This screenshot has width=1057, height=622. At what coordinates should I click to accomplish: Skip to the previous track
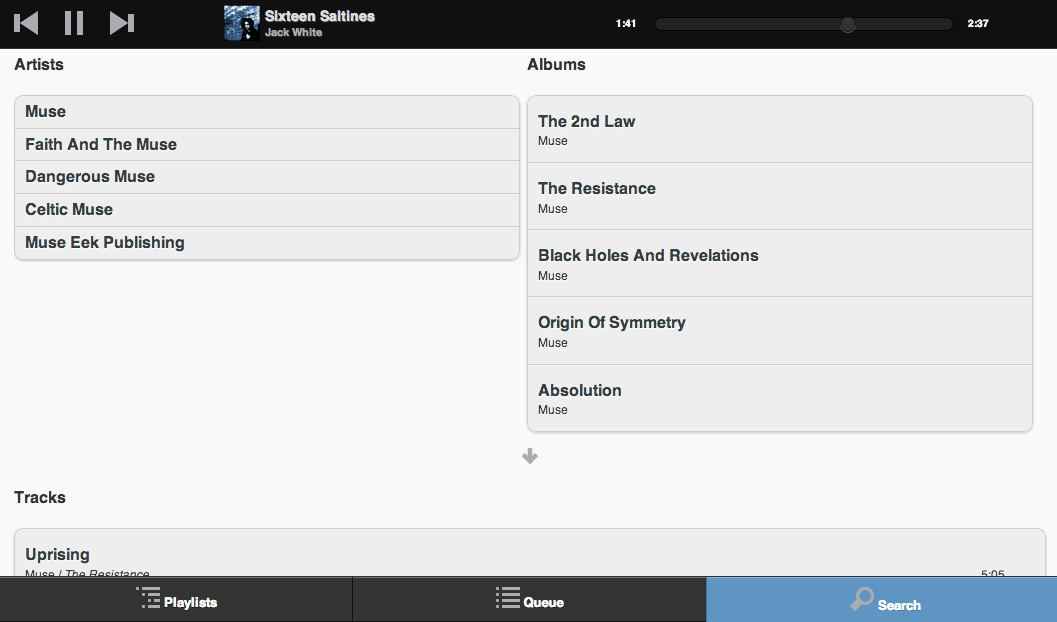tap(27, 23)
